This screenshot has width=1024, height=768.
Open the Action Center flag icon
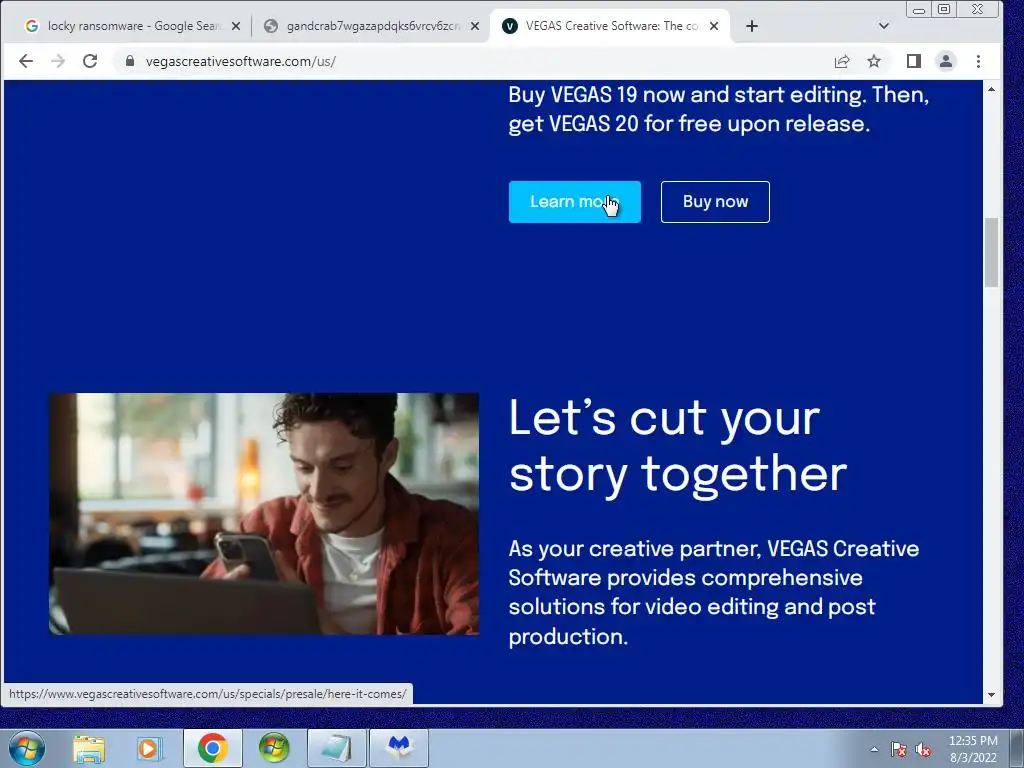tap(899, 749)
